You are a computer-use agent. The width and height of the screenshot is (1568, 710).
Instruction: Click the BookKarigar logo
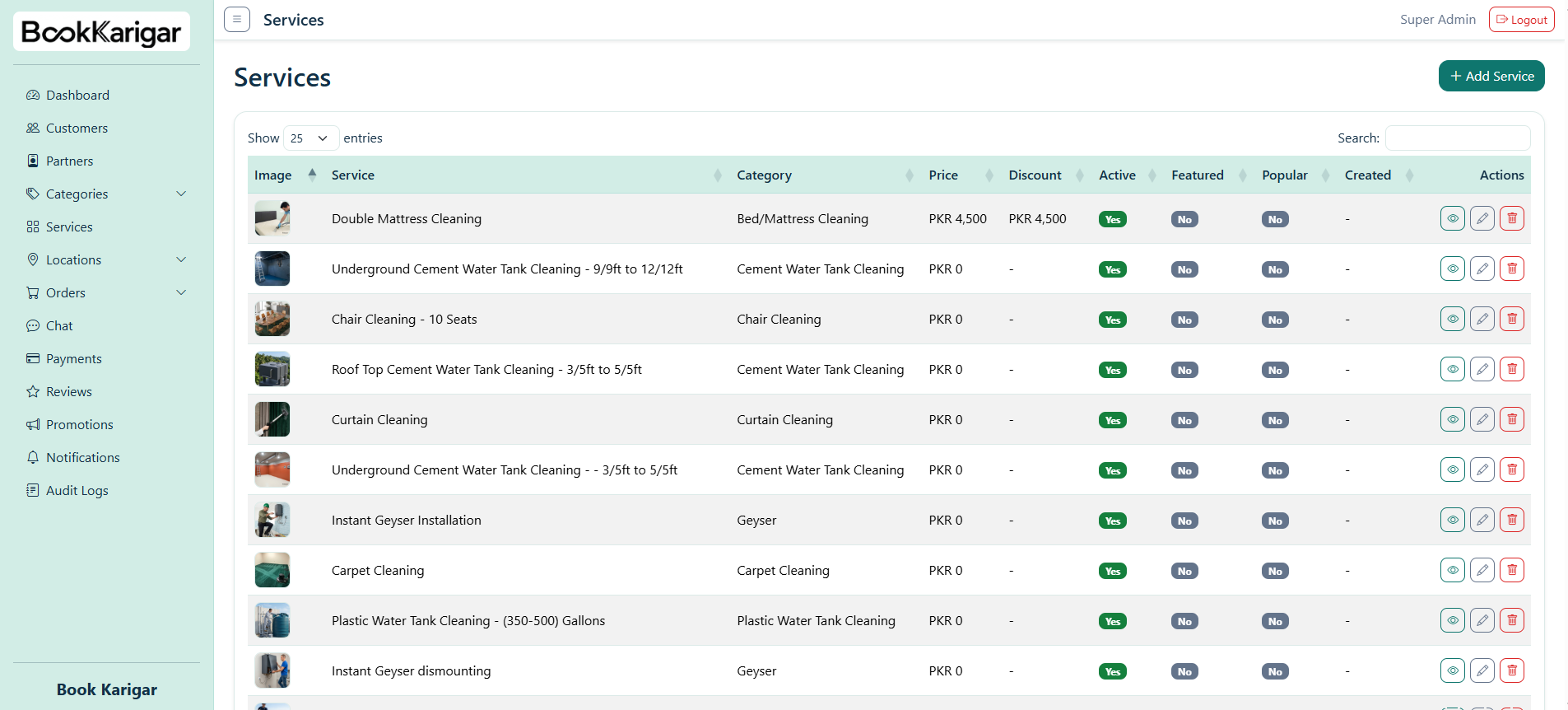click(101, 32)
